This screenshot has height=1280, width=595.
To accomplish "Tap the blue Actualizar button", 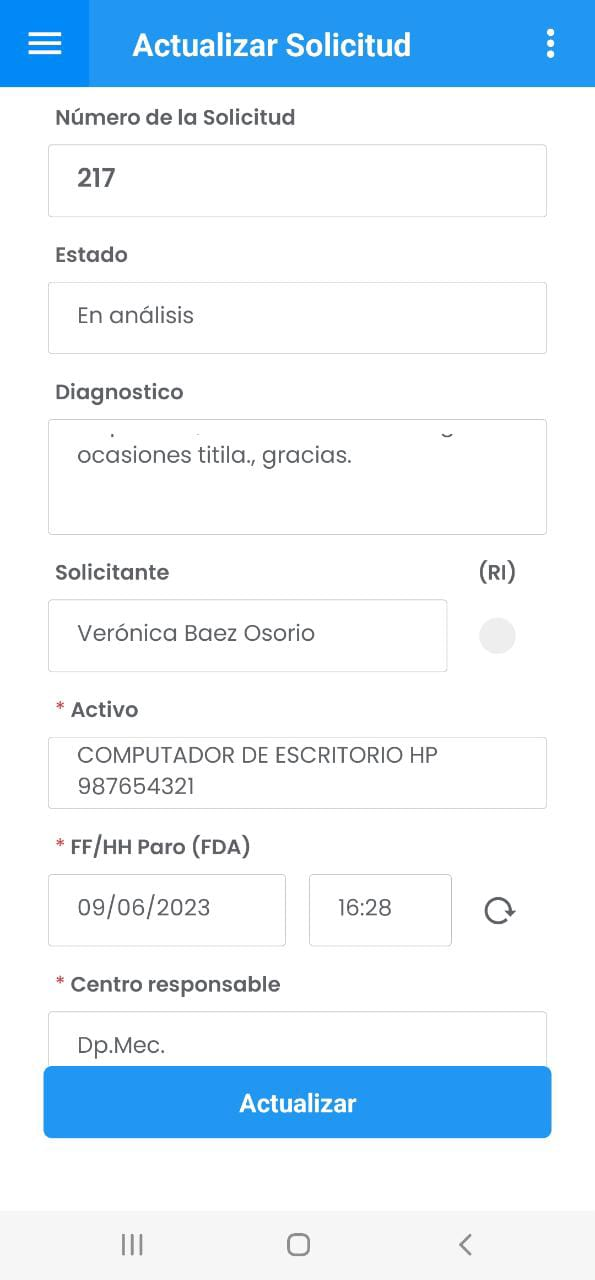I will (x=297, y=1102).
